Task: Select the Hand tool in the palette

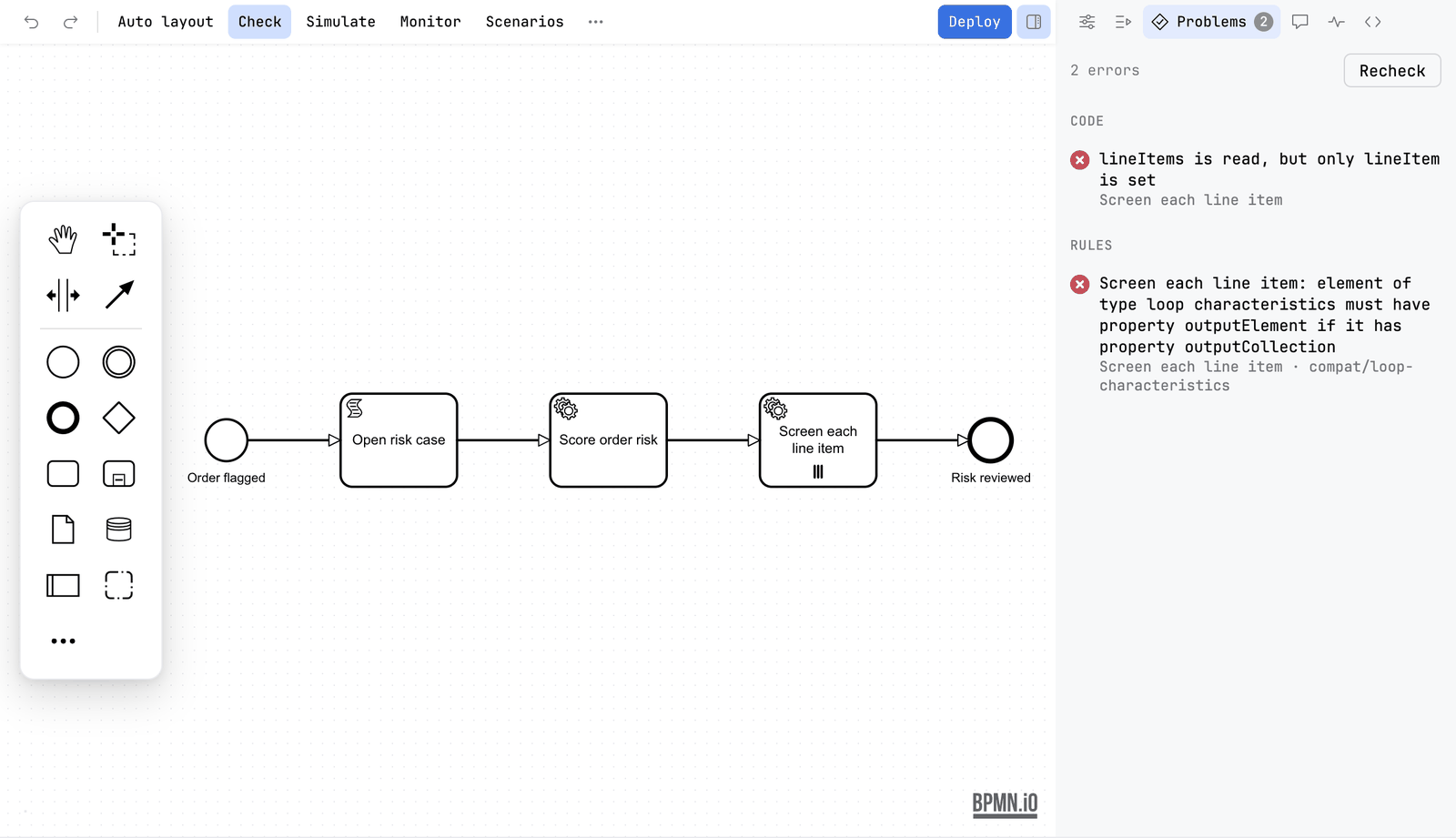Action: coord(63,240)
